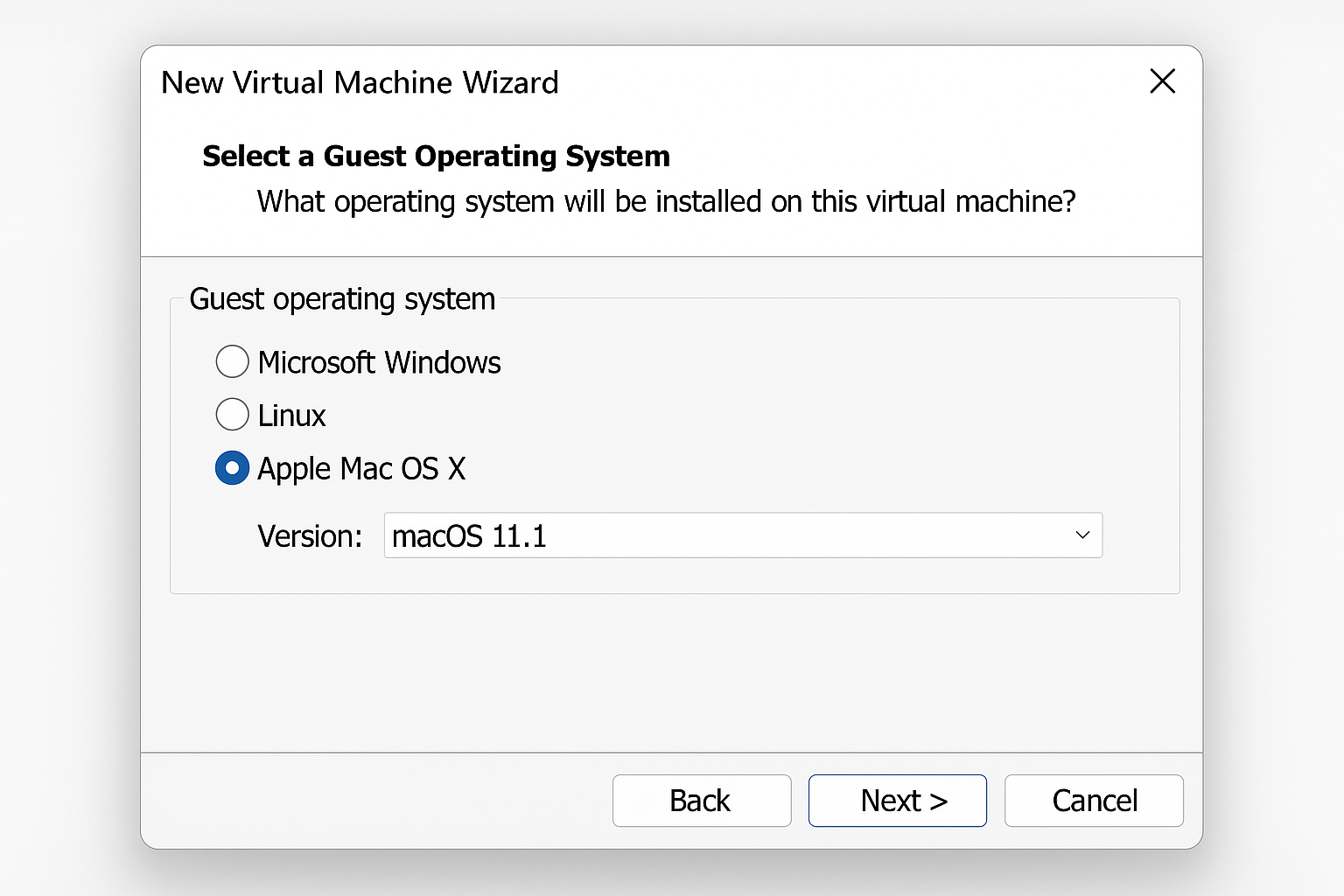Viewport: 1344px width, 896px height.
Task: Click the 'Version:' label
Action: (x=310, y=536)
